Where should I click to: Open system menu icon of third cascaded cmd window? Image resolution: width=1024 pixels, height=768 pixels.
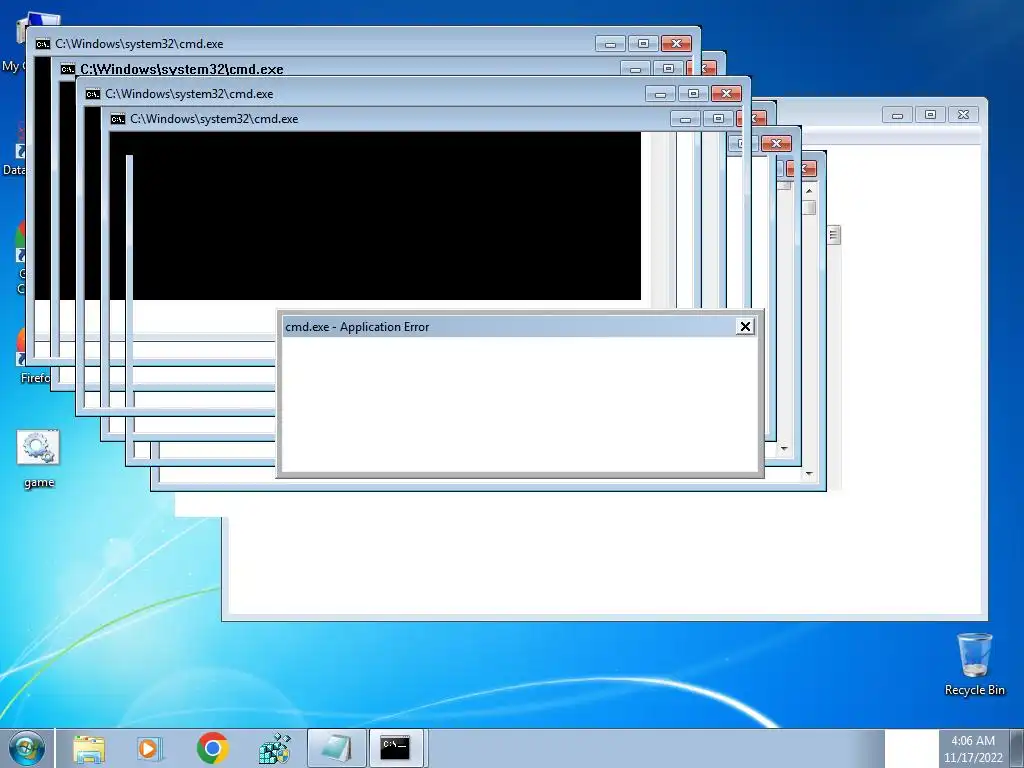pos(93,94)
